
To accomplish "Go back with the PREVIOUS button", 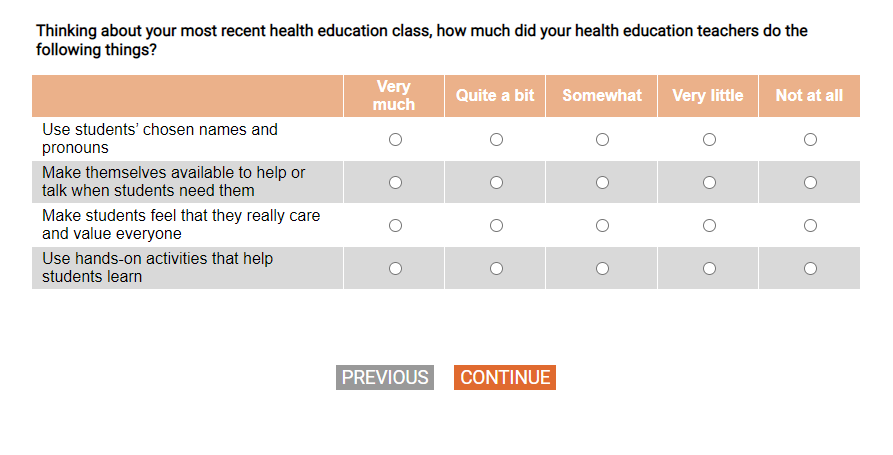I will (385, 378).
